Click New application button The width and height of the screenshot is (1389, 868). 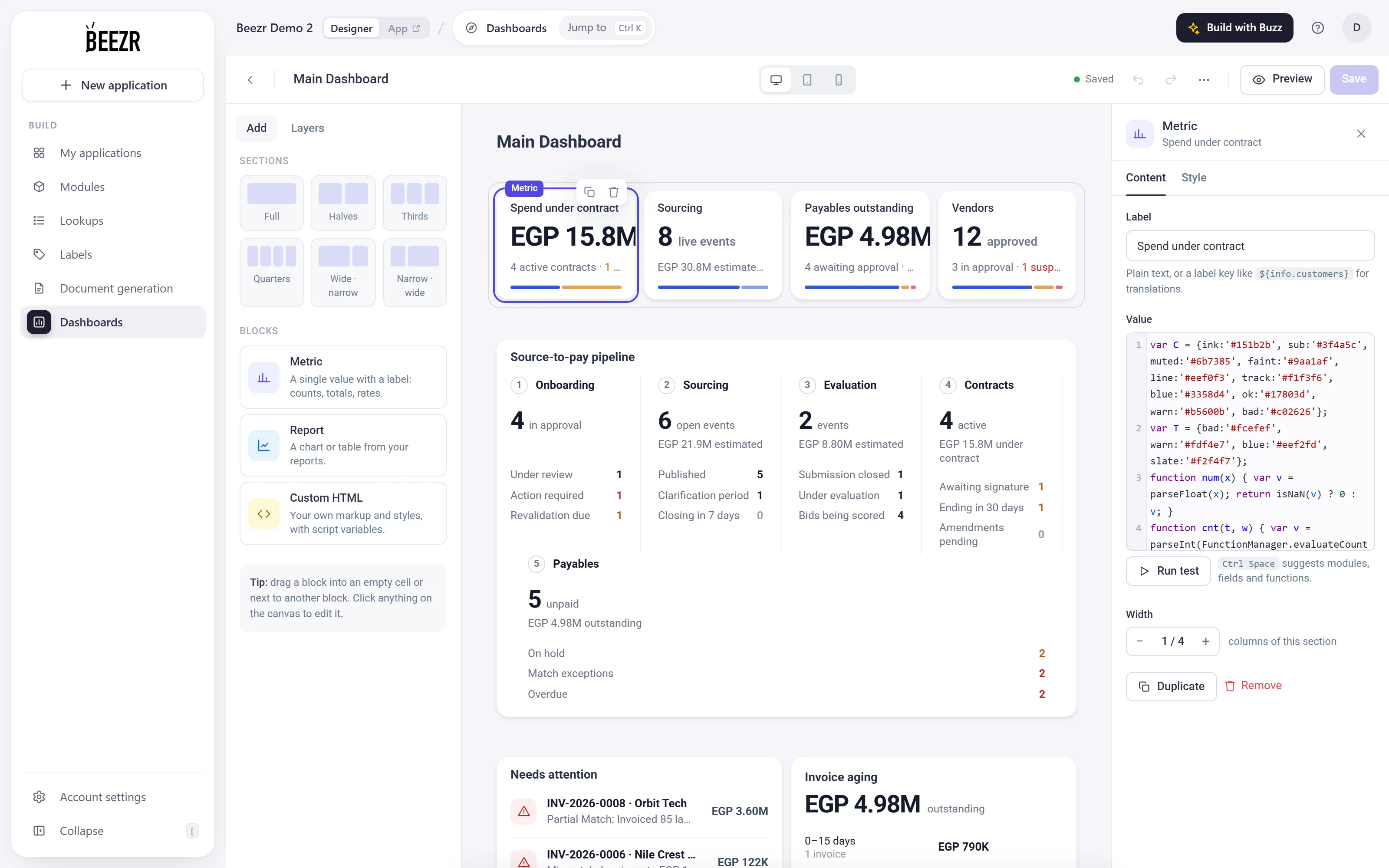(112, 85)
